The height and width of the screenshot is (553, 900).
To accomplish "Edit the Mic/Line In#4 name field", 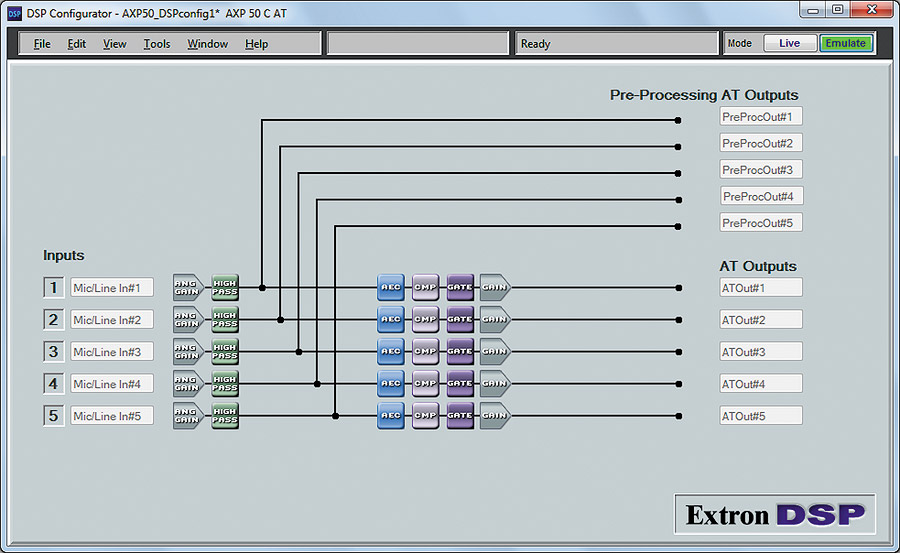I will point(112,384).
